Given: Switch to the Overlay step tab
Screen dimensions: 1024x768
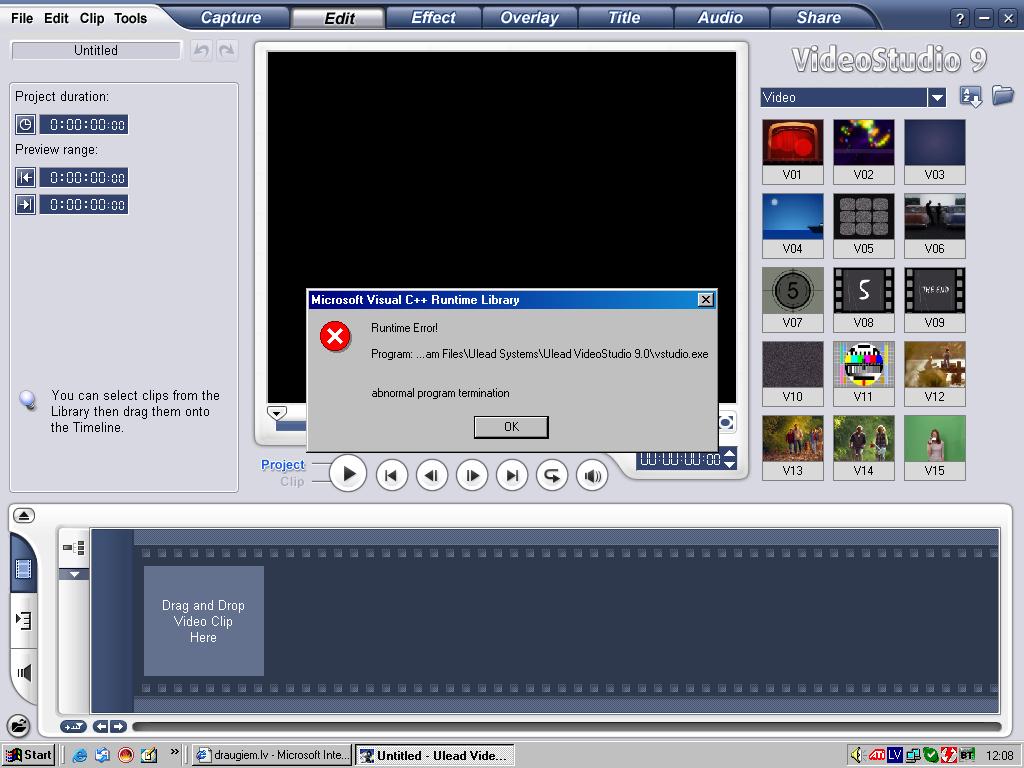Looking at the screenshot, I should click(x=529, y=18).
